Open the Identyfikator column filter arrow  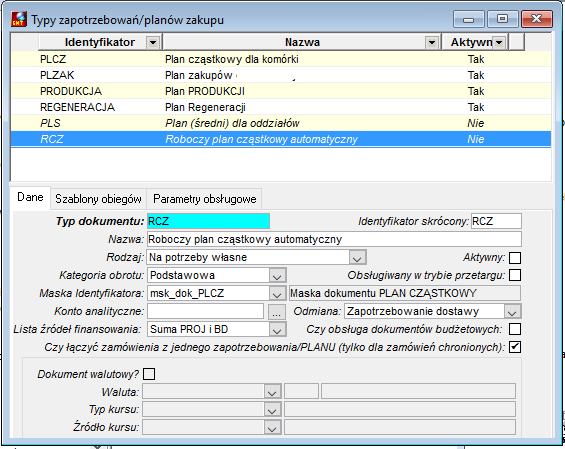pos(153,43)
